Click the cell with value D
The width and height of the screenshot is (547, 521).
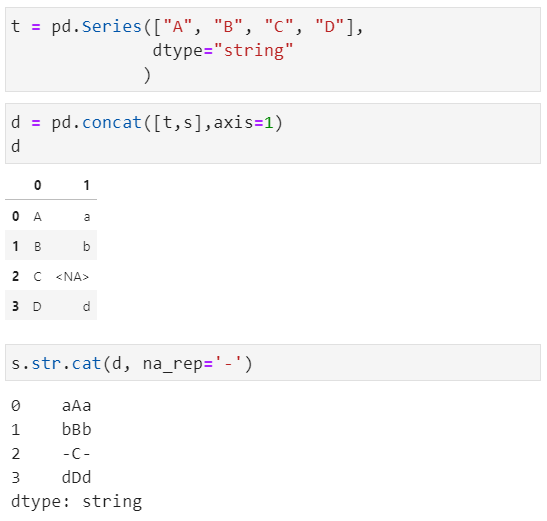[37, 307]
